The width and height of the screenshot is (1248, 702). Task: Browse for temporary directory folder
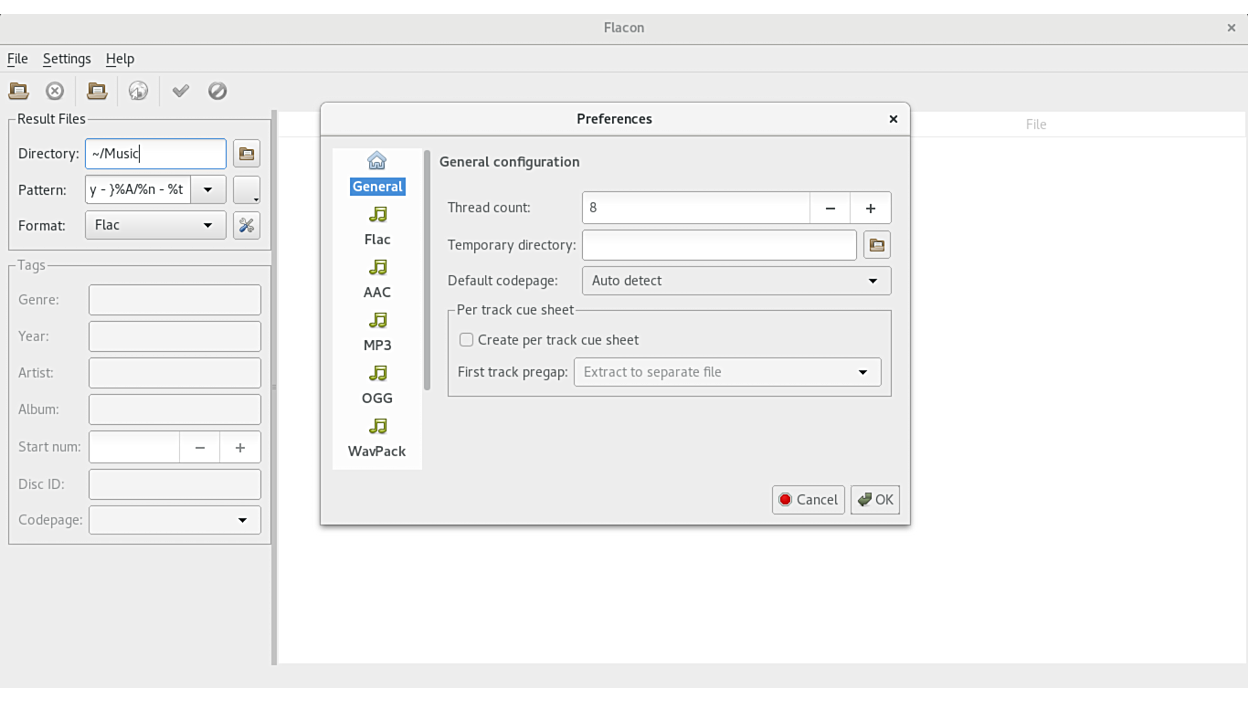pyautogui.click(x=876, y=245)
